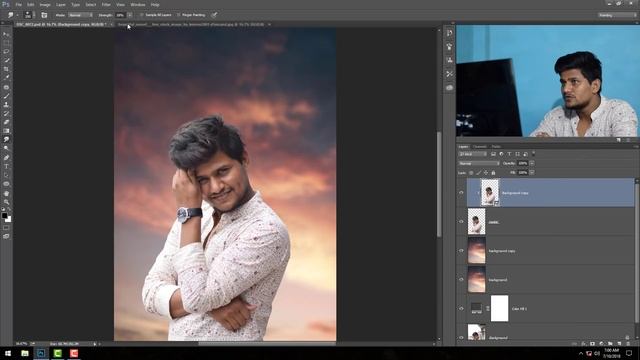Hide the sky Background copy layer
Screen dimensions: 640x360
[x=461, y=251]
